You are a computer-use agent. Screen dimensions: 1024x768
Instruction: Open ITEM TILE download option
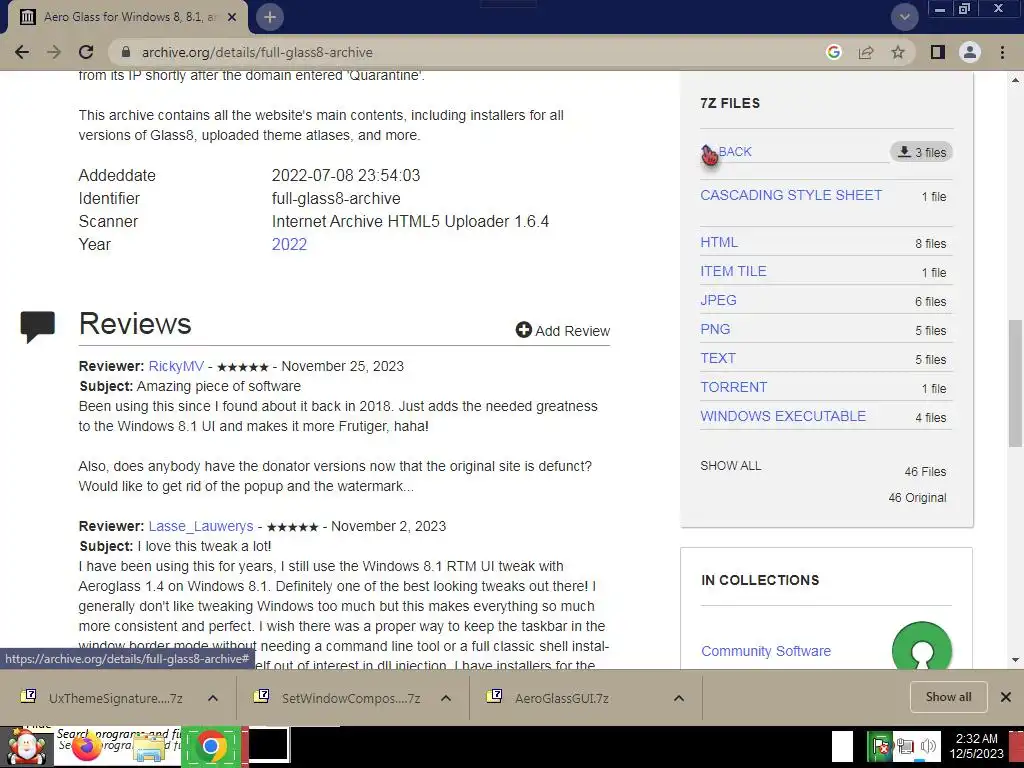(x=733, y=271)
